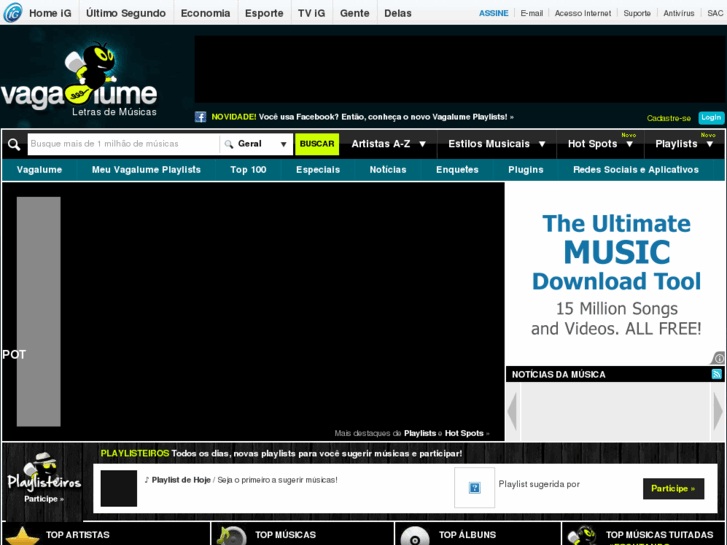This screenshot has height=545, width=727.
Task: Click the TOP ÁLBUNS heading
Action: click(x=467, y=535)
